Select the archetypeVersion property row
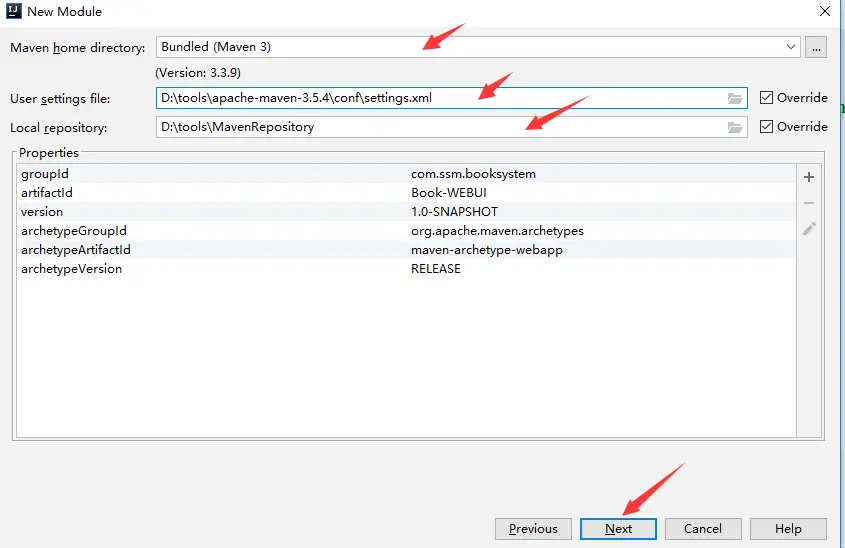Viewport: 845px width, 548px height. 406,268
